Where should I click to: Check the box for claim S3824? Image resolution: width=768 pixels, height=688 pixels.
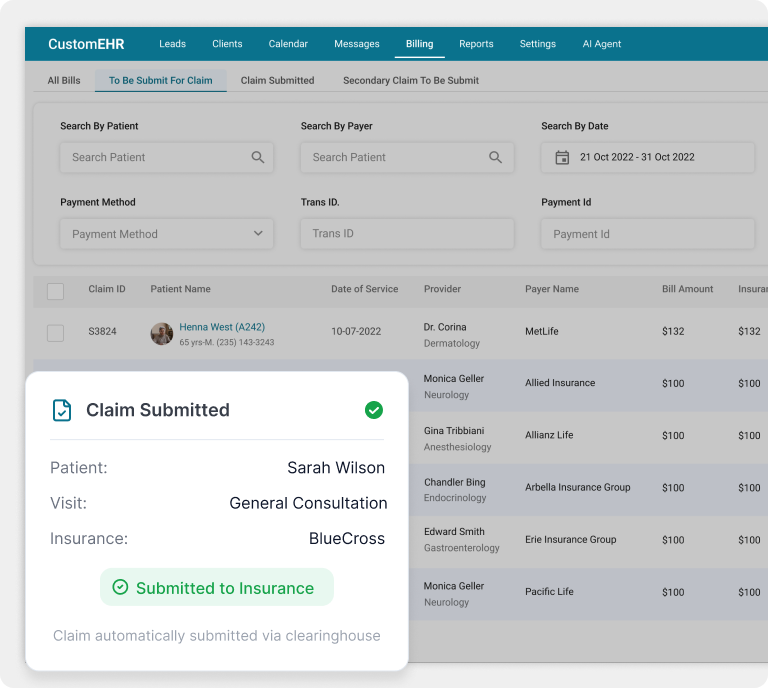(56, 333)
